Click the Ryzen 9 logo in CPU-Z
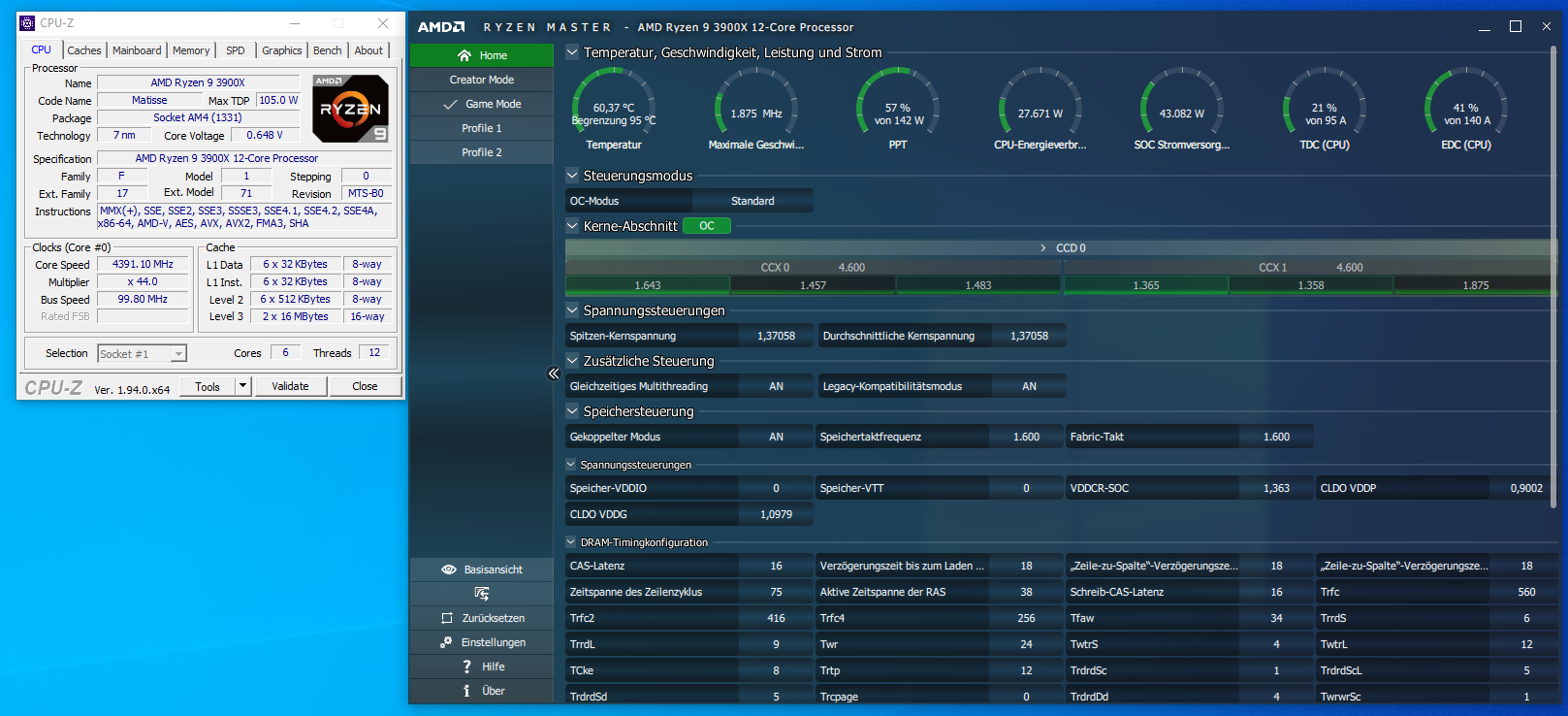Image resolution: width=1568 pixels, height=716 pixels. 351,108
